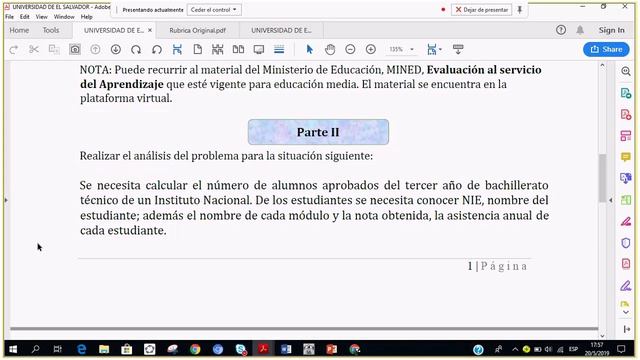Enter full screen monitor icon

tap(259, 50)
